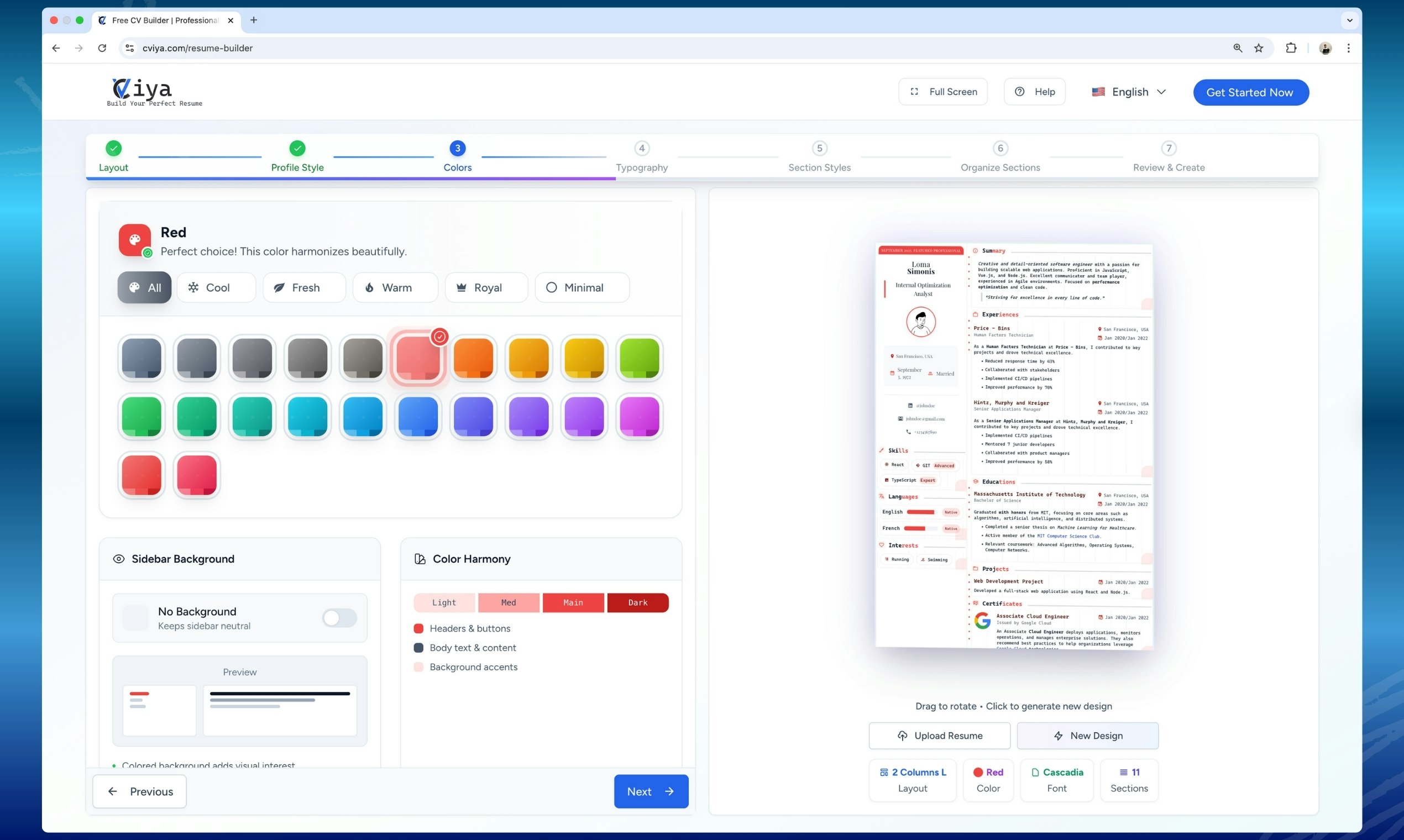Open the English language dropdown
Viewport: 1404px width, 840px height.
[1129, 92]
